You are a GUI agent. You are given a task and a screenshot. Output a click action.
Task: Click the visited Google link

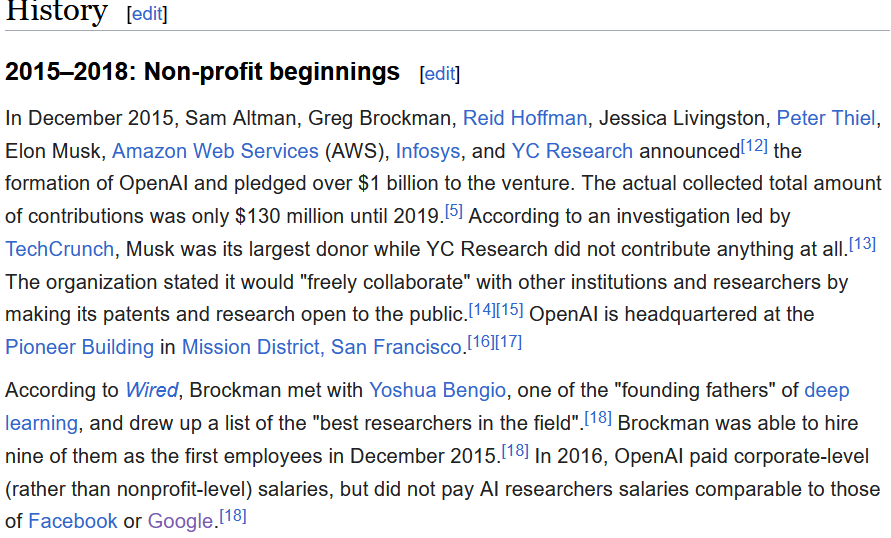[180, 521]
